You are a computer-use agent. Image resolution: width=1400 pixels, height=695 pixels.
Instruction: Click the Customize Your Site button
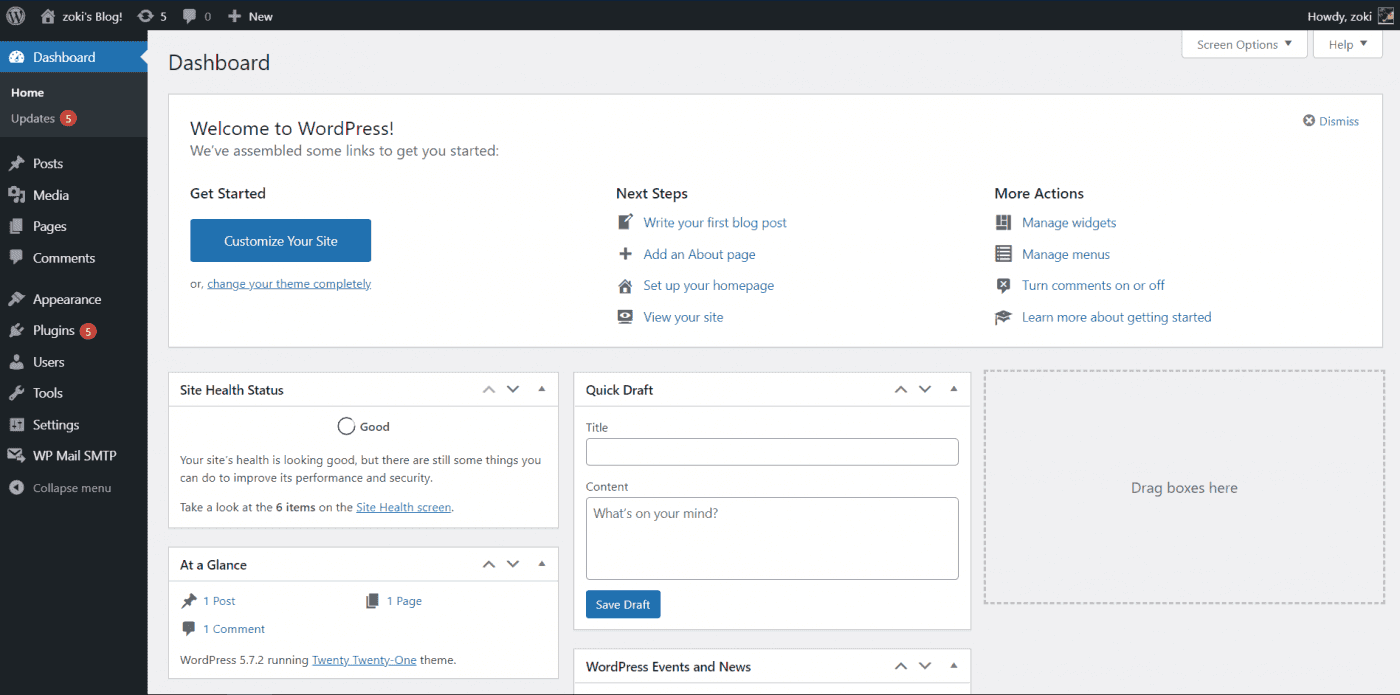click(280, 240)
